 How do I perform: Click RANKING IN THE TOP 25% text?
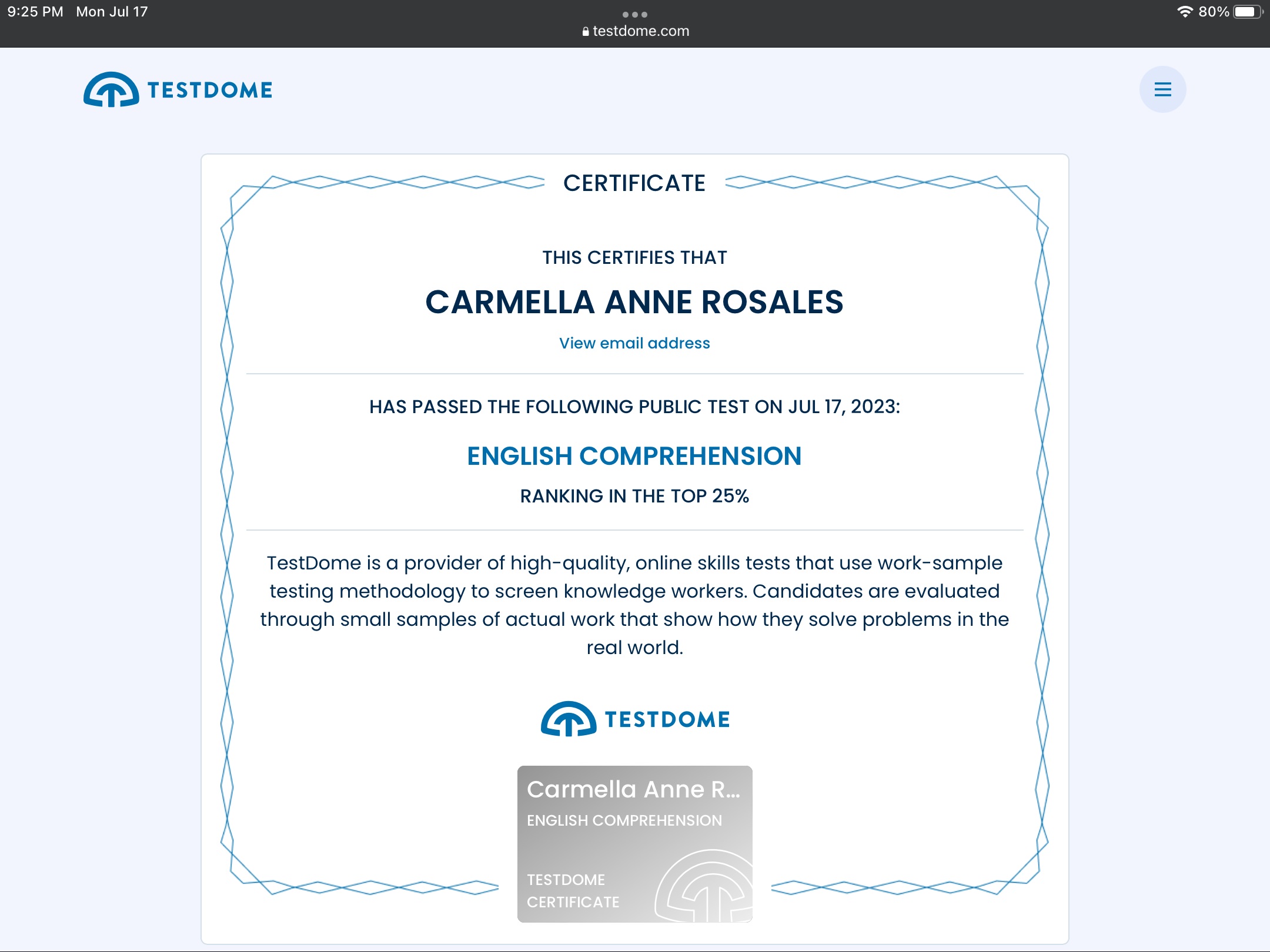point(634,496)
